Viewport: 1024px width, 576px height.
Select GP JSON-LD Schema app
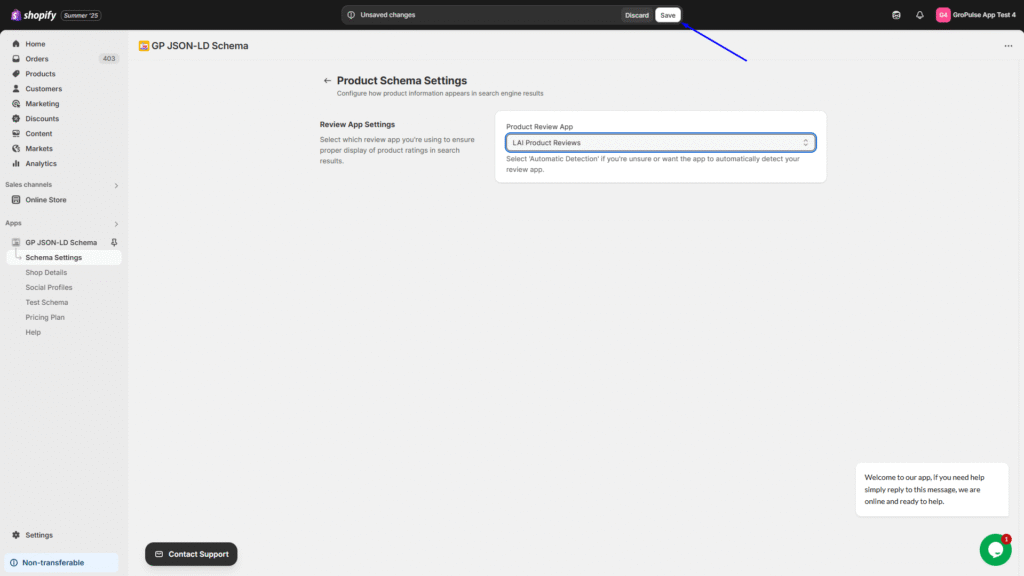tap(61, 242)
